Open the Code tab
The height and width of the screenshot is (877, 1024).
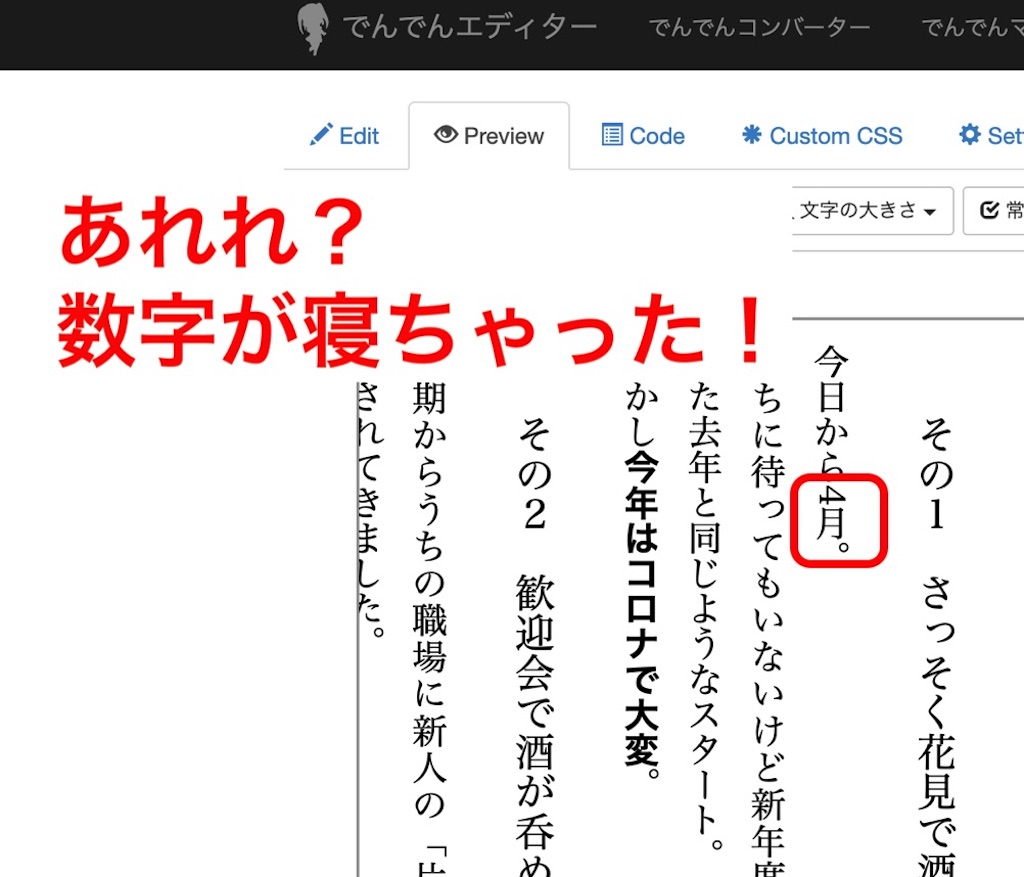[644, 136]
